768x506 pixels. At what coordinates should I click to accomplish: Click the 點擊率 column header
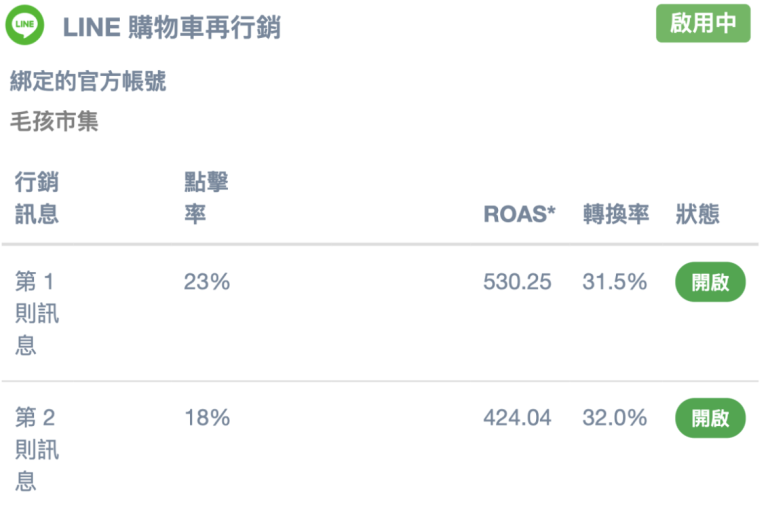click(x=206, y=198)
